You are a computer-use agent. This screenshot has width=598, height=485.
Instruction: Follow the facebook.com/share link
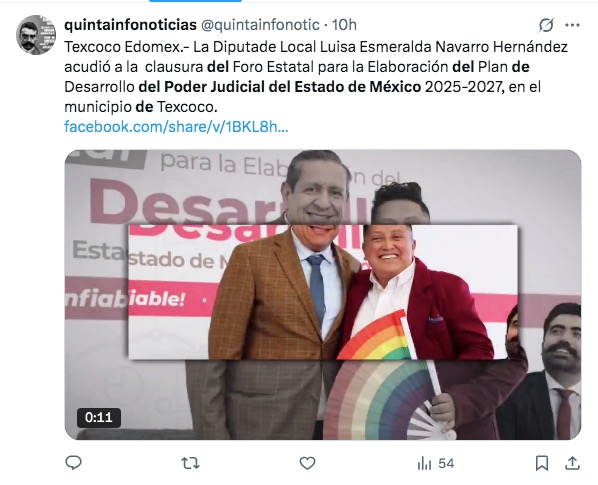[x=176, y=127]
